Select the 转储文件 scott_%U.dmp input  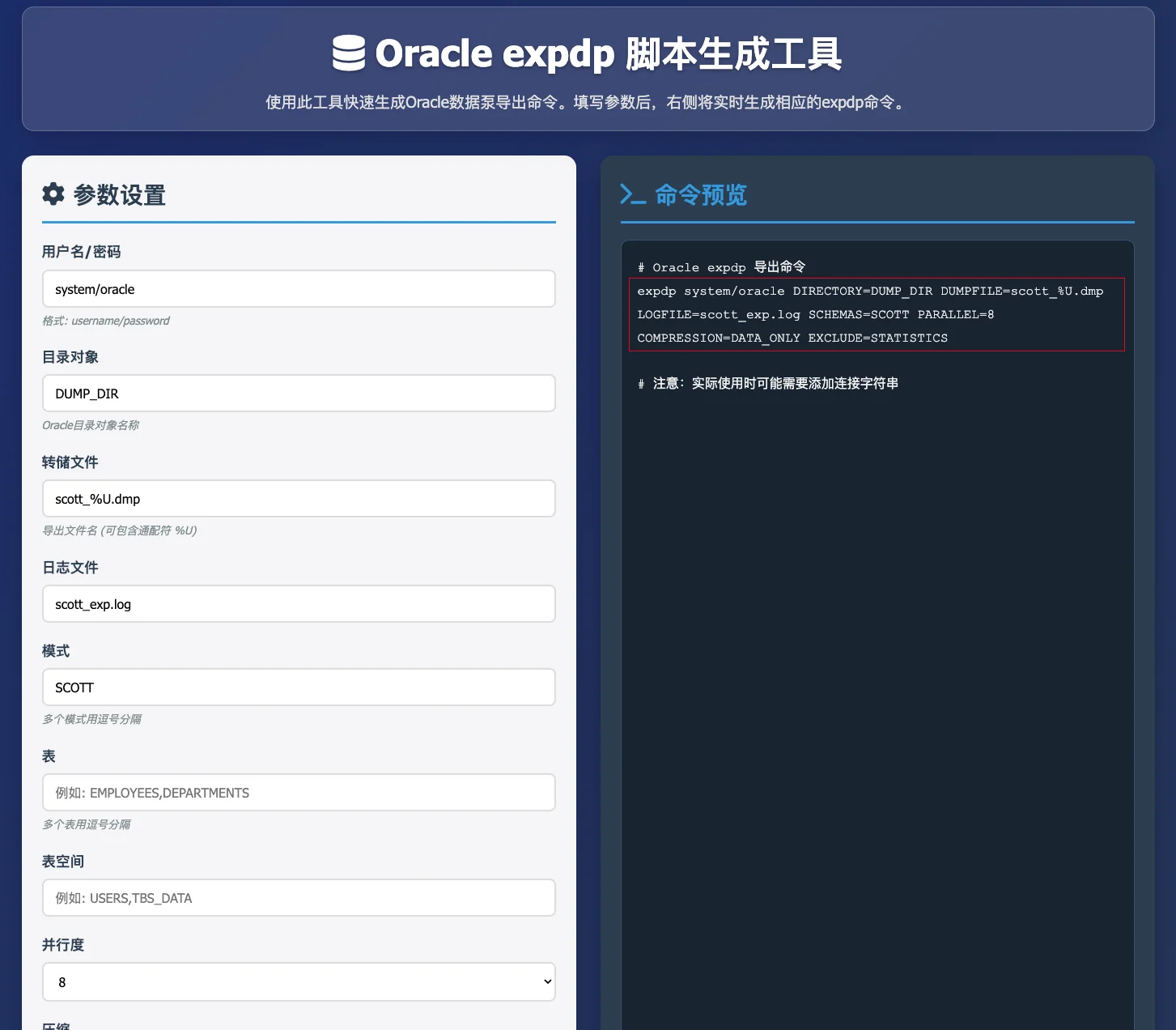[299, 499]
